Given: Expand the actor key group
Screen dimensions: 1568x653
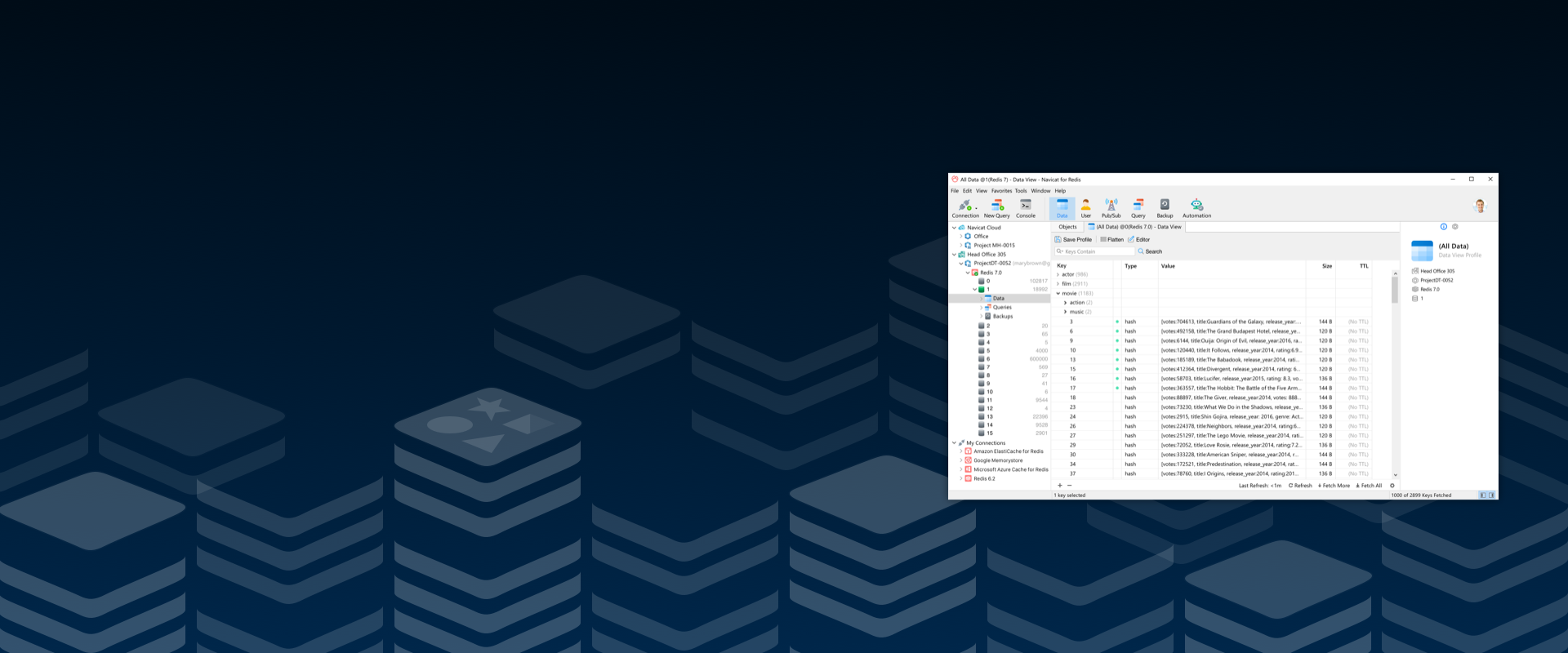Looking at the screenshot, I should click(1058, 275).
